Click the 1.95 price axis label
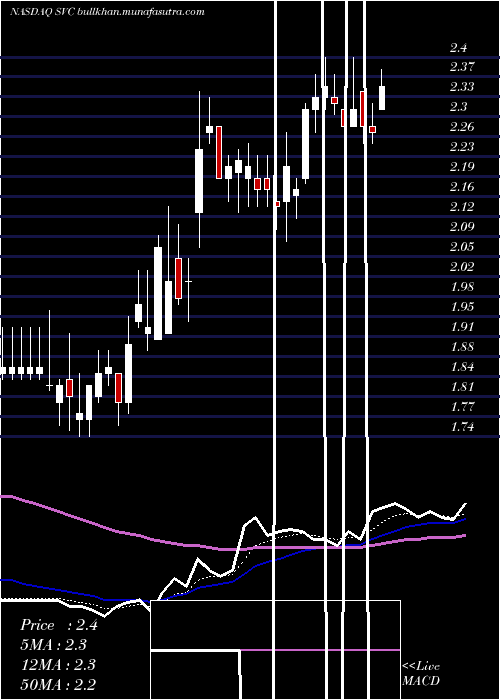The image size is (500, 700). pyautogui.click(x=462, y=307)
